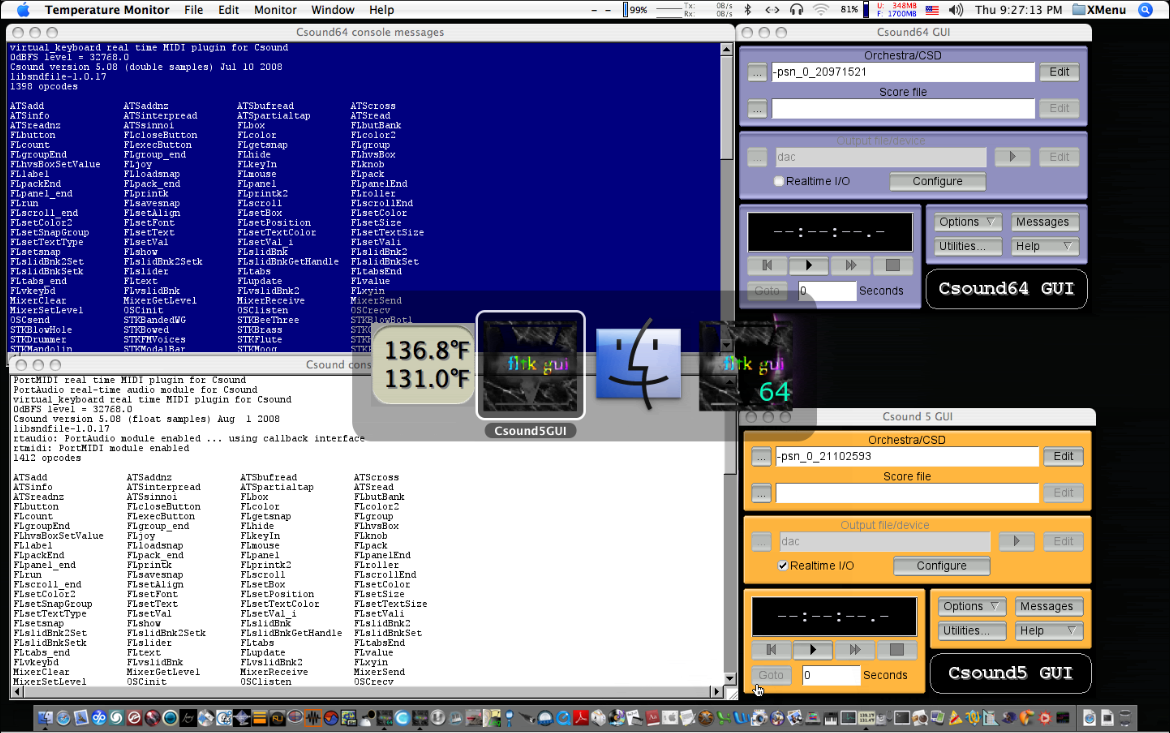The height and width of the screenshot is (733, 1170).
Task: Click vertical scrollbar of Csound64 console messages
Action: coord(726,198)
